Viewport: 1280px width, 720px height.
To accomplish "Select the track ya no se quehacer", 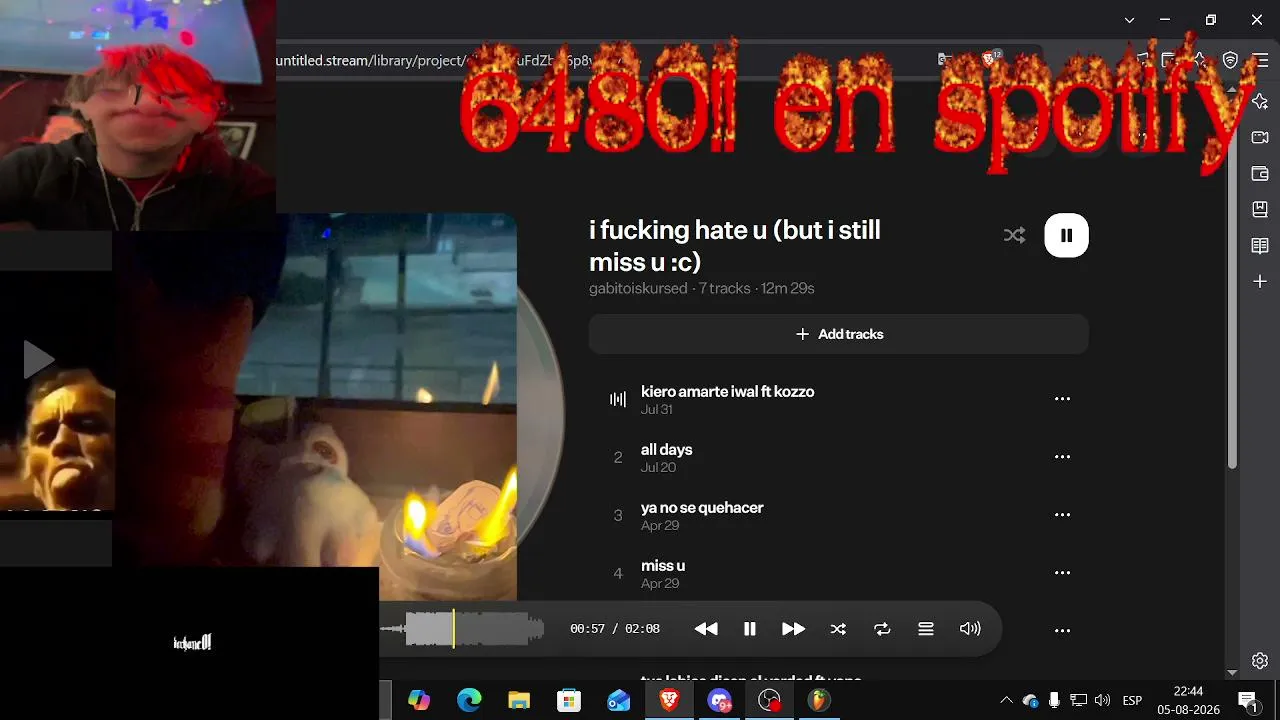I will [702, 508].
